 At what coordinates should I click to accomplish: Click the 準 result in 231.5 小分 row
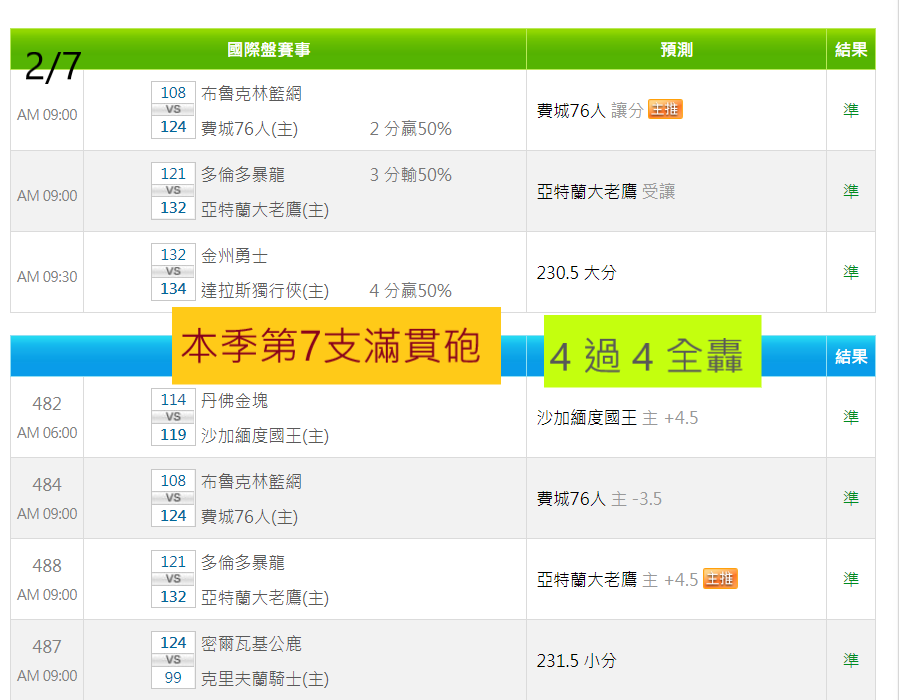(851, 660)
